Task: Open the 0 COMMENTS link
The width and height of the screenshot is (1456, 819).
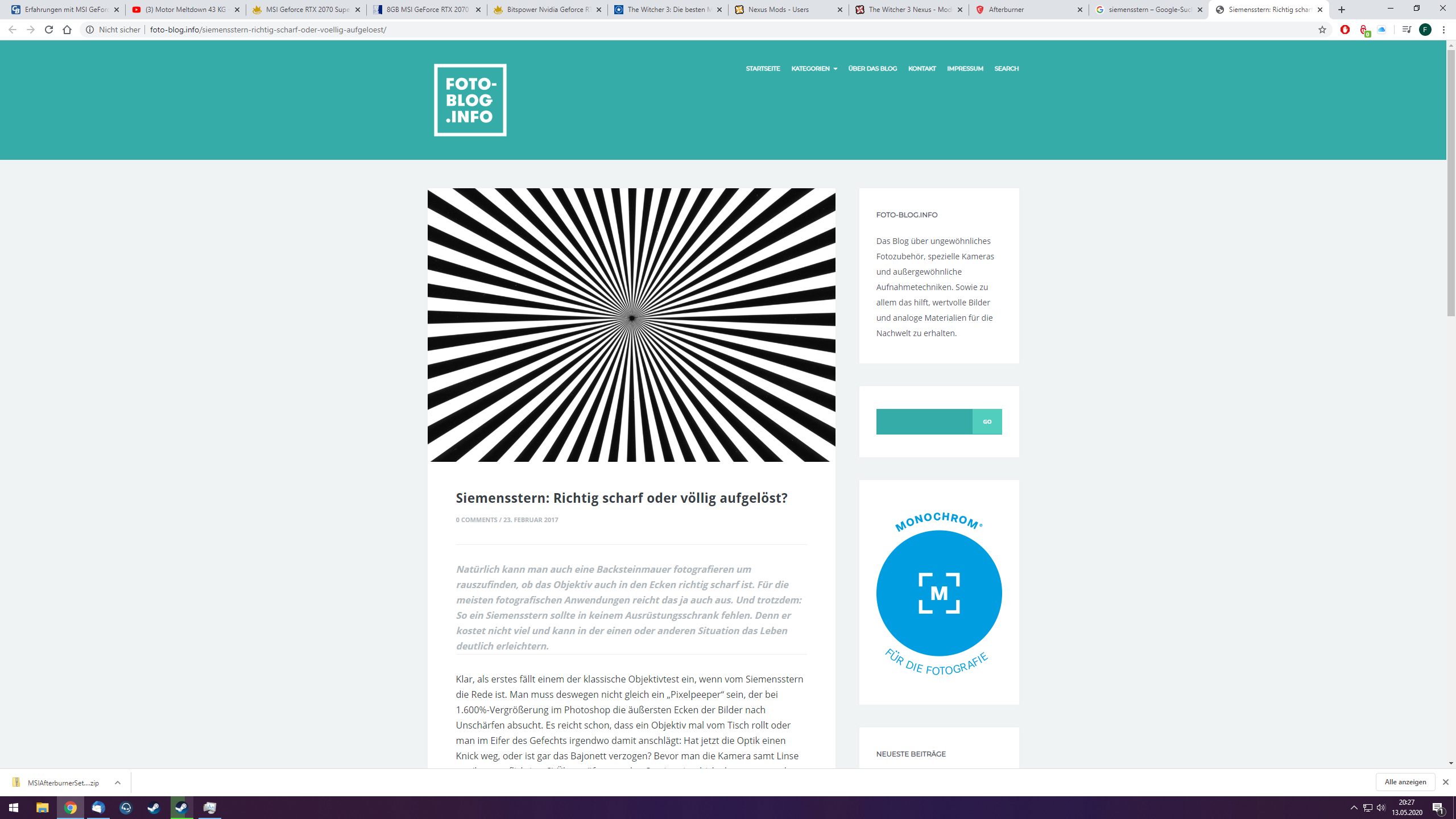Action: (475, 519)
